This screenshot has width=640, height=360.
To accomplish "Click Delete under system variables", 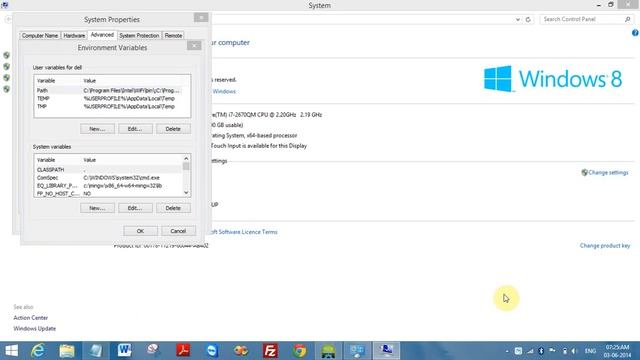I will 173,208.
